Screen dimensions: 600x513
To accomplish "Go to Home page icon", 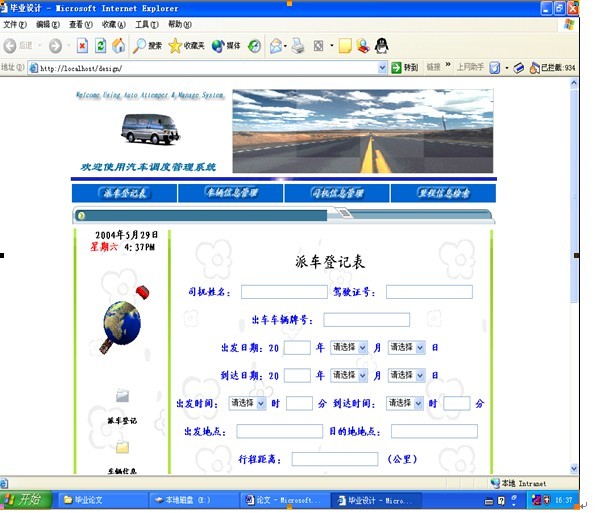I will pyautogui.click(x=118, y=46).
